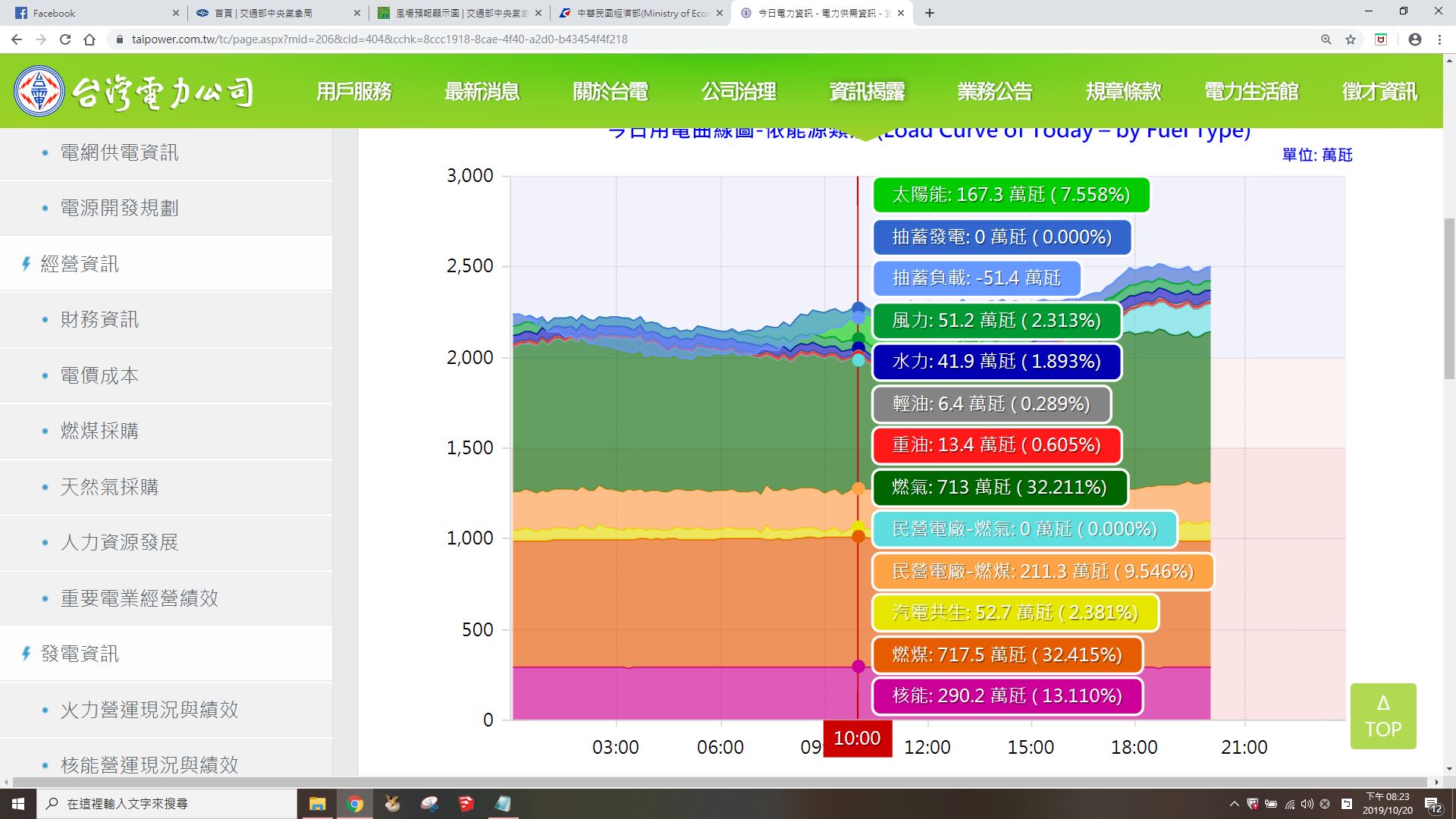Open 天然氣採購 sidebar link
The width and height of the screenshot is (1456, 819).
(x=109, y=487)
